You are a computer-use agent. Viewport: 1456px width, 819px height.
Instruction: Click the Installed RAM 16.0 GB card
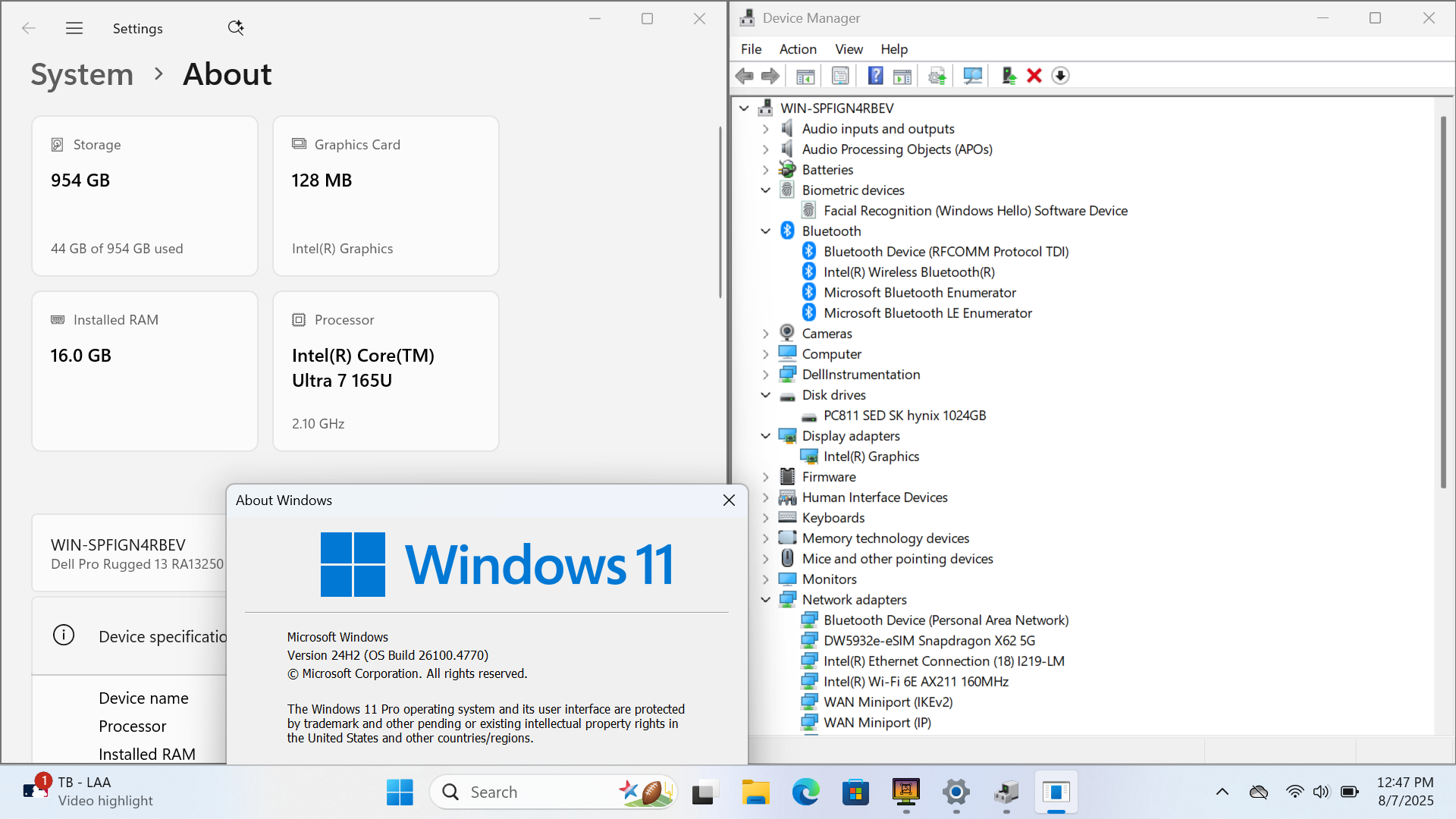[145, 371]
